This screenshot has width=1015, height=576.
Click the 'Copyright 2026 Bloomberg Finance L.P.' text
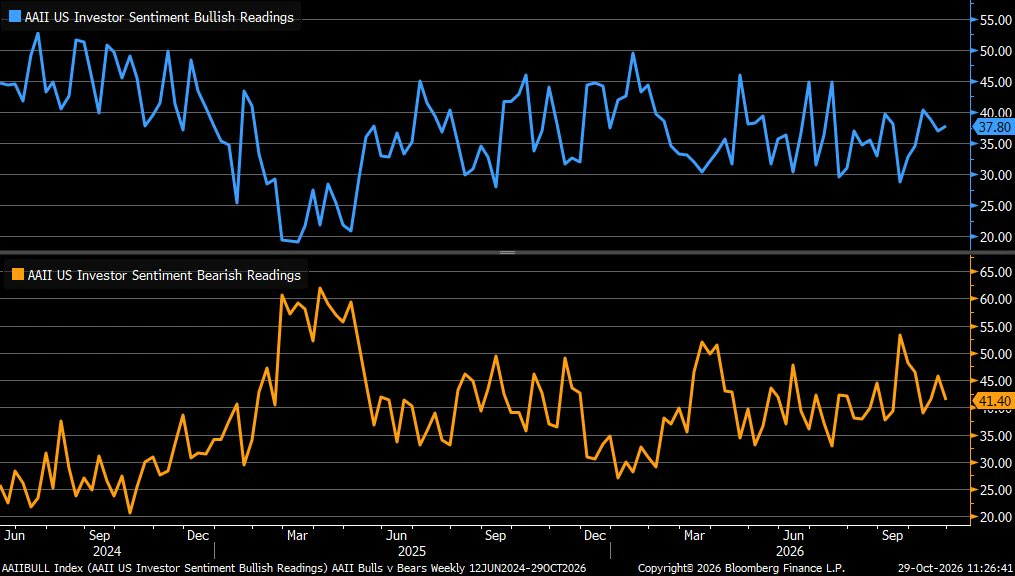tap(741, 568)
